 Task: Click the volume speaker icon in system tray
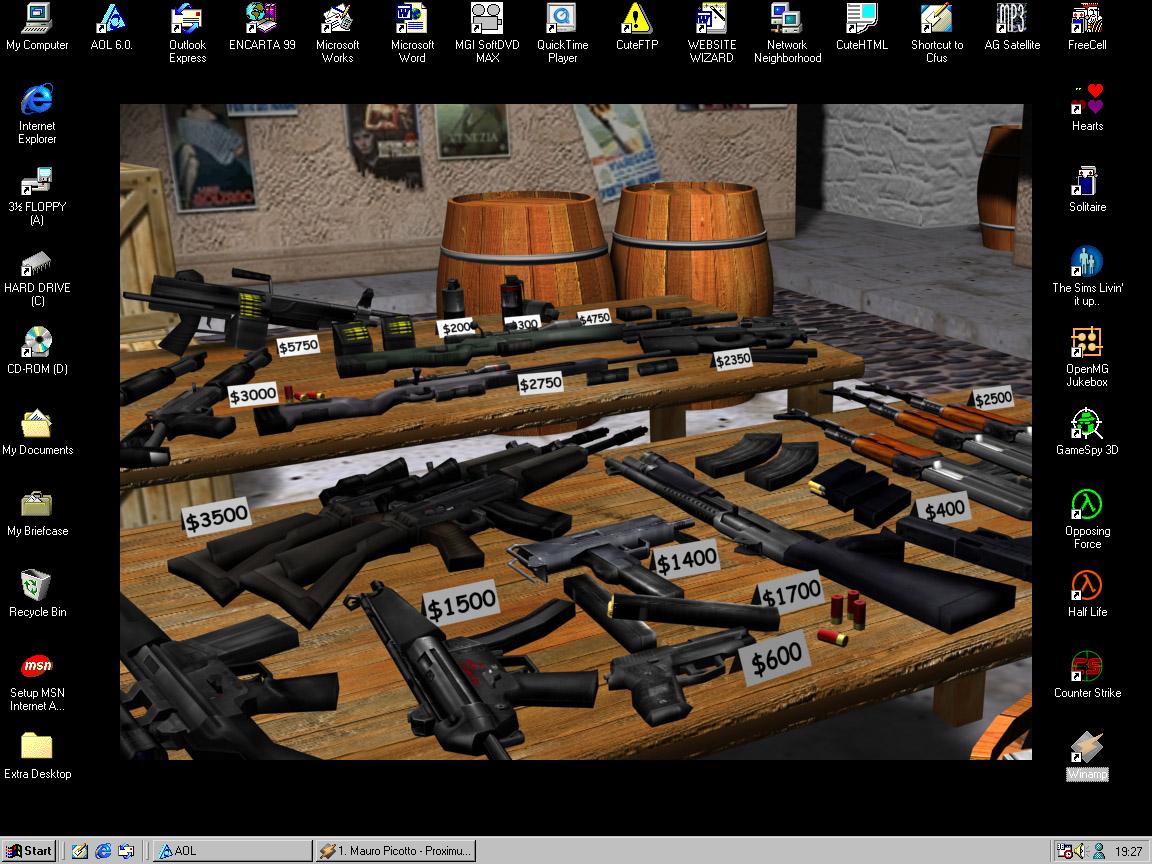1081,851
